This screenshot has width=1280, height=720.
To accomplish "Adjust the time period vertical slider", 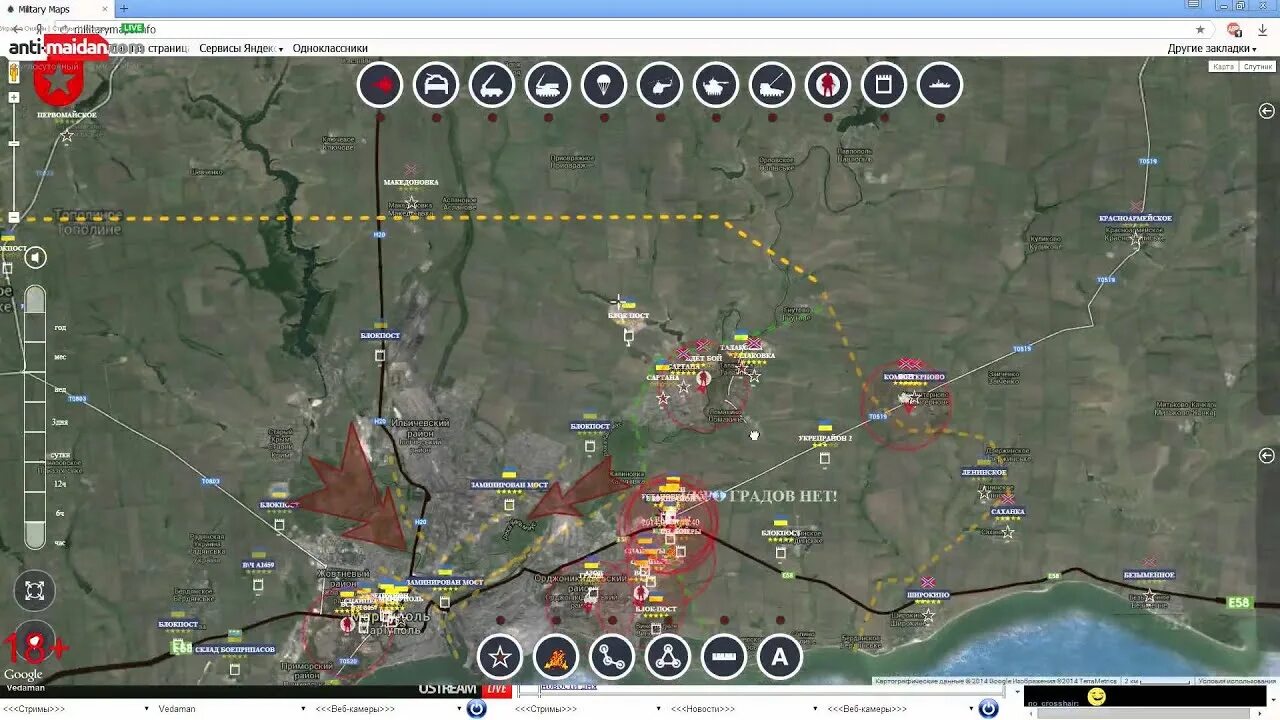I will coord(35,417).
